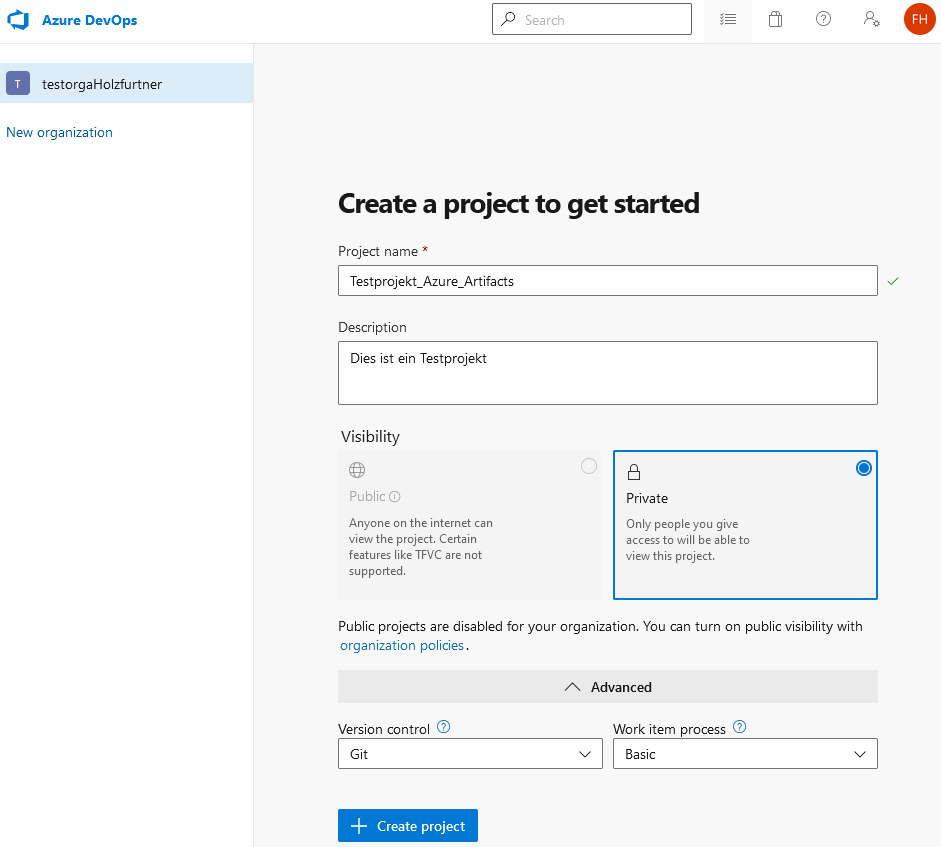Click the Public visibility info icon
941x847 pixels.
395,497
